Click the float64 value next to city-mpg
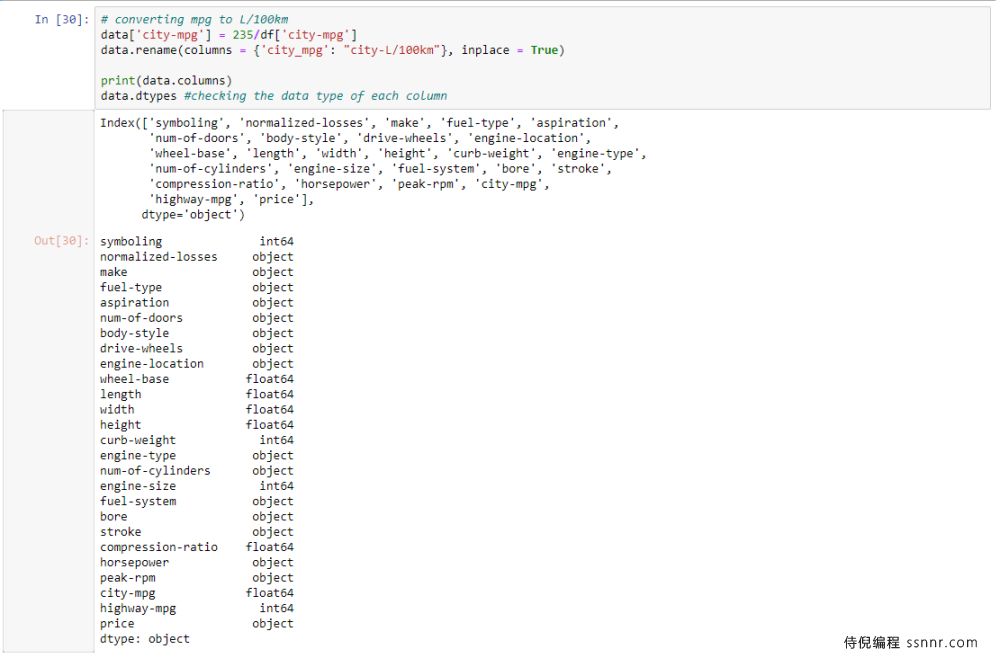 pos(270,594)
